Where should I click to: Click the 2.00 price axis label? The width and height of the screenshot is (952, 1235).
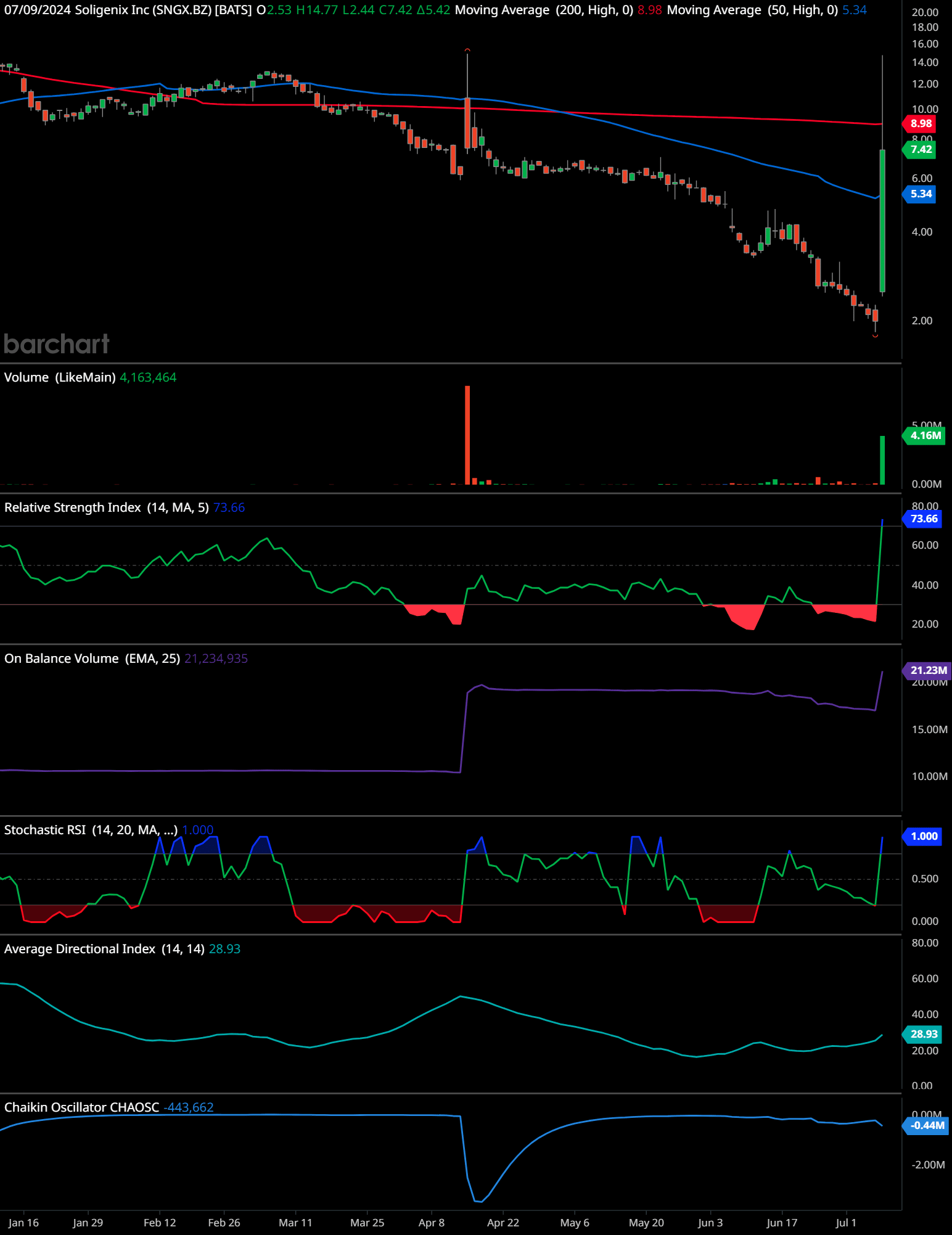click(x=922, y=321)
